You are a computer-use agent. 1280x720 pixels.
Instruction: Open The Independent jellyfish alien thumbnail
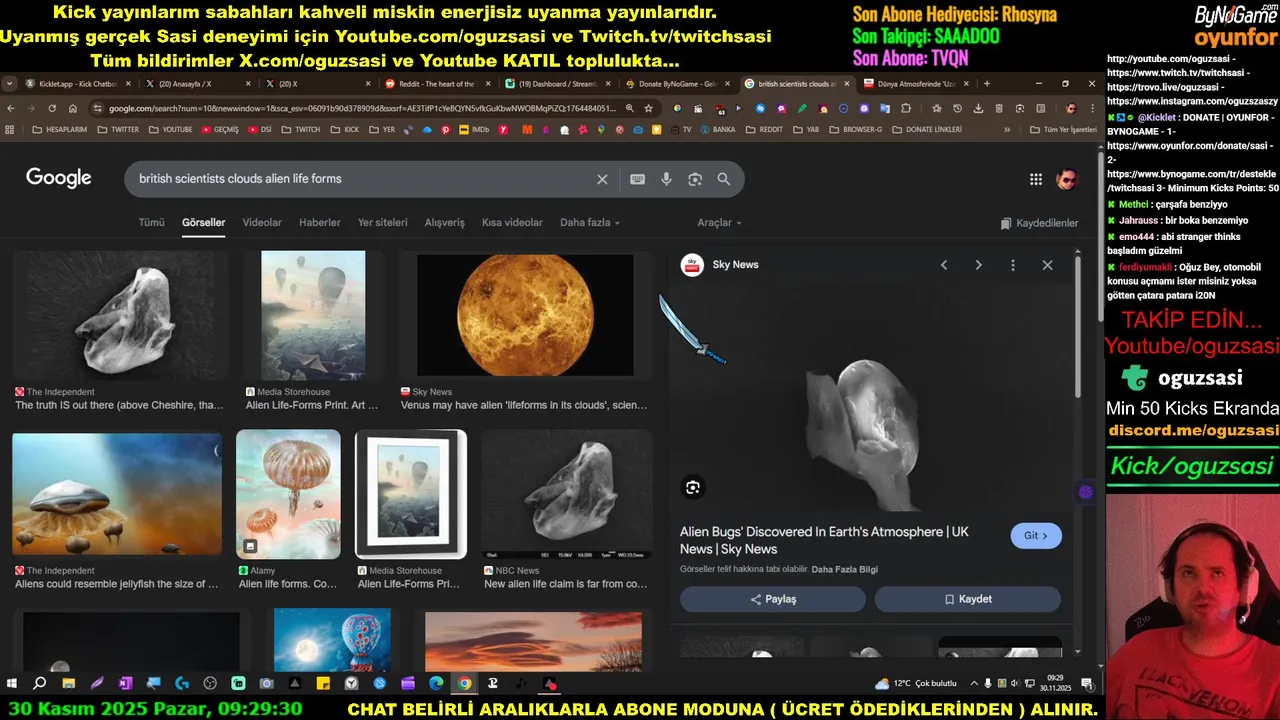pos(117,493)
